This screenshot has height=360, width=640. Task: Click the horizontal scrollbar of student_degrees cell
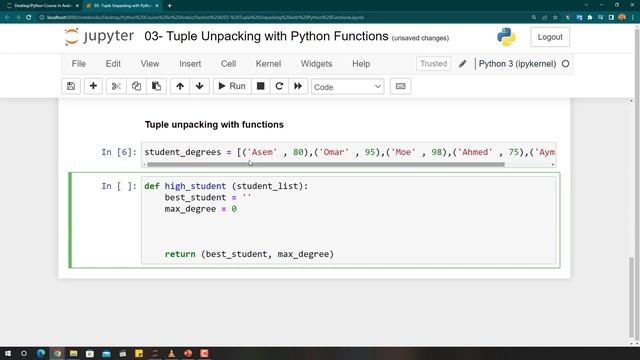click(326, 164)
